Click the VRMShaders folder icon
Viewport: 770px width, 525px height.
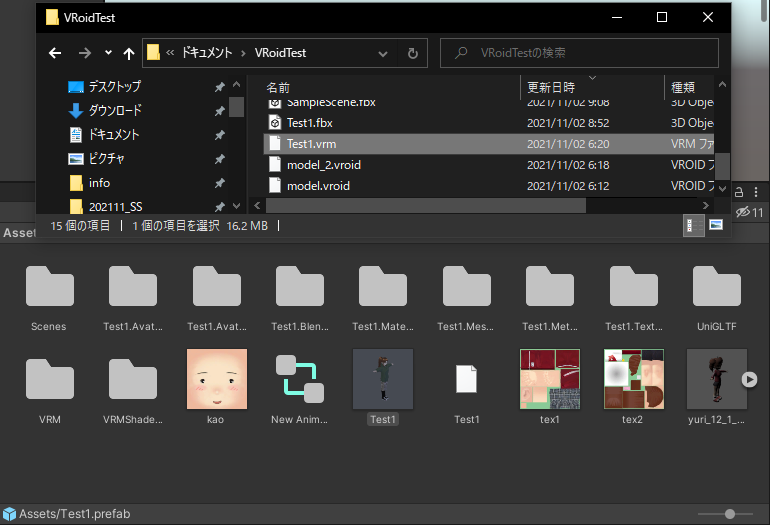pyautogui.click(x=133, y=381)
